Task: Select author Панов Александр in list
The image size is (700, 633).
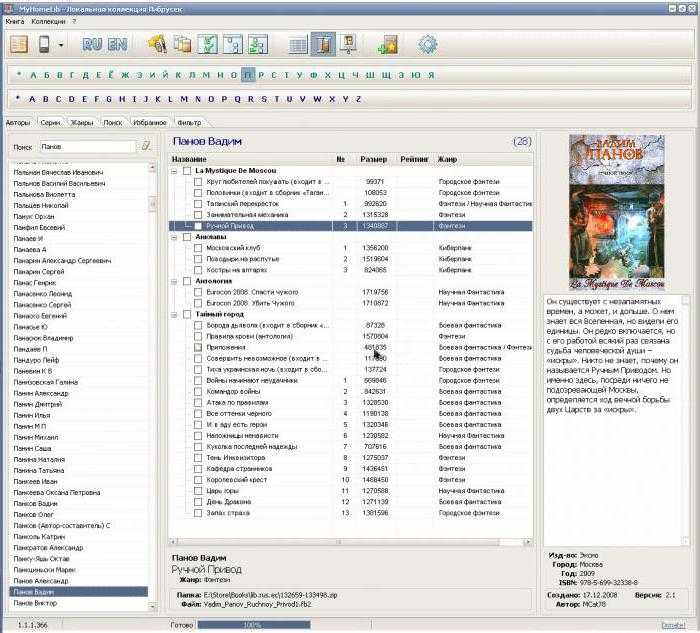Action: click(x=41, y=581)
